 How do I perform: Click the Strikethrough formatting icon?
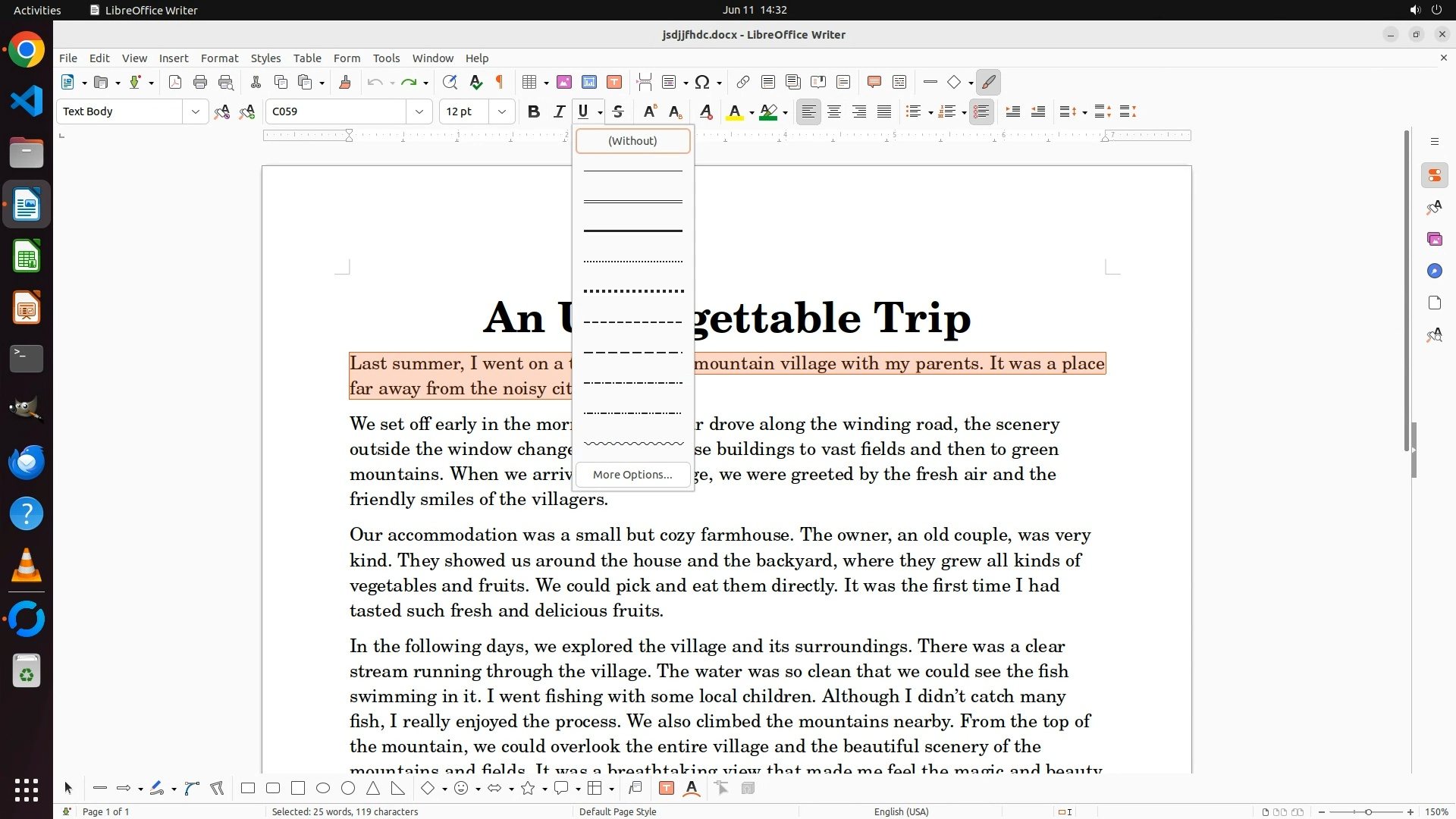(618, 112)
